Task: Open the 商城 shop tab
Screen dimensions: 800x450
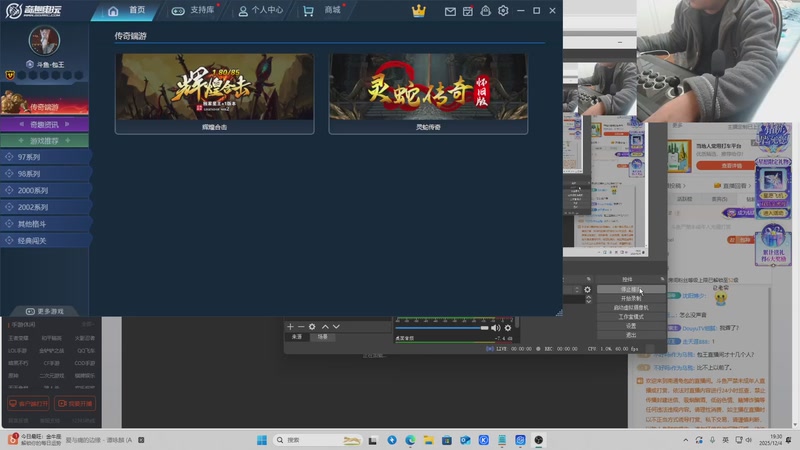Action: [323, 11]
